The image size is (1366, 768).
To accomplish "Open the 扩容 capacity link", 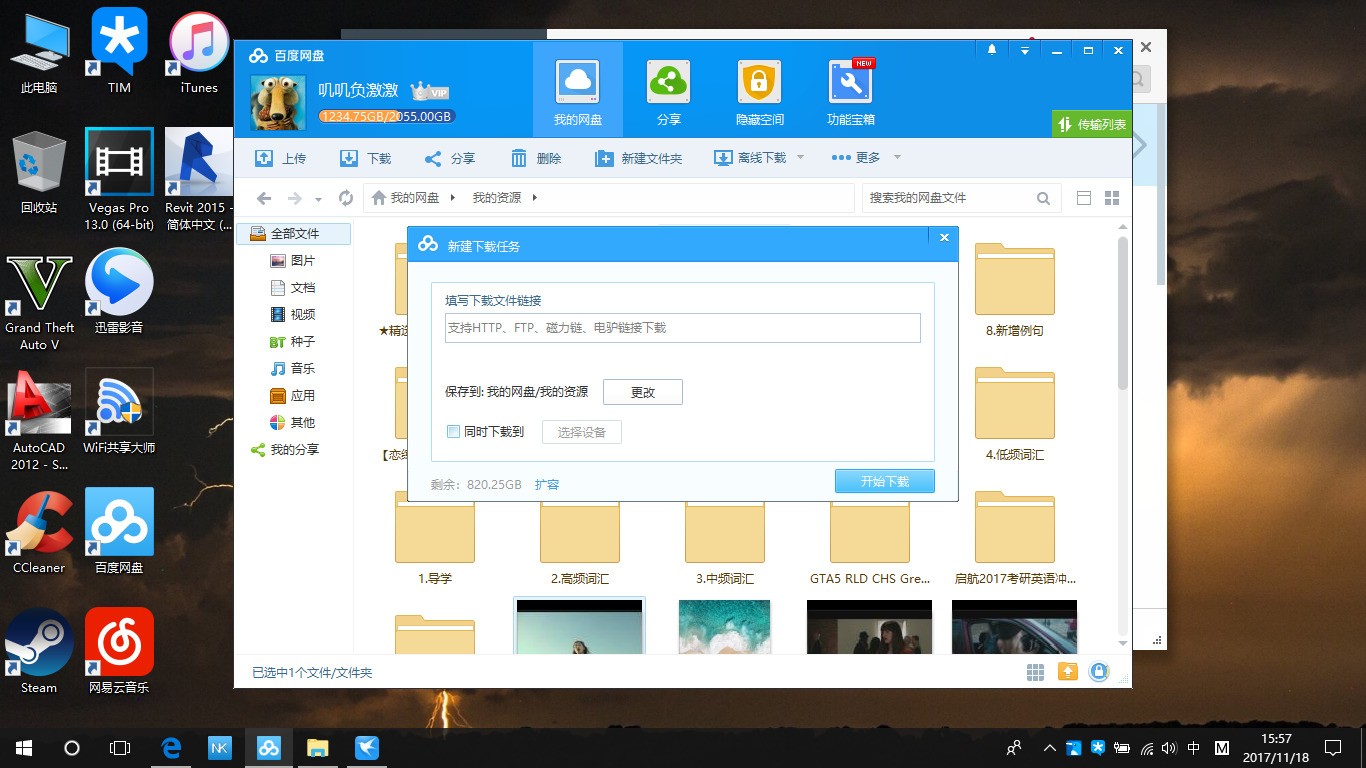I will tap(547, 484).
